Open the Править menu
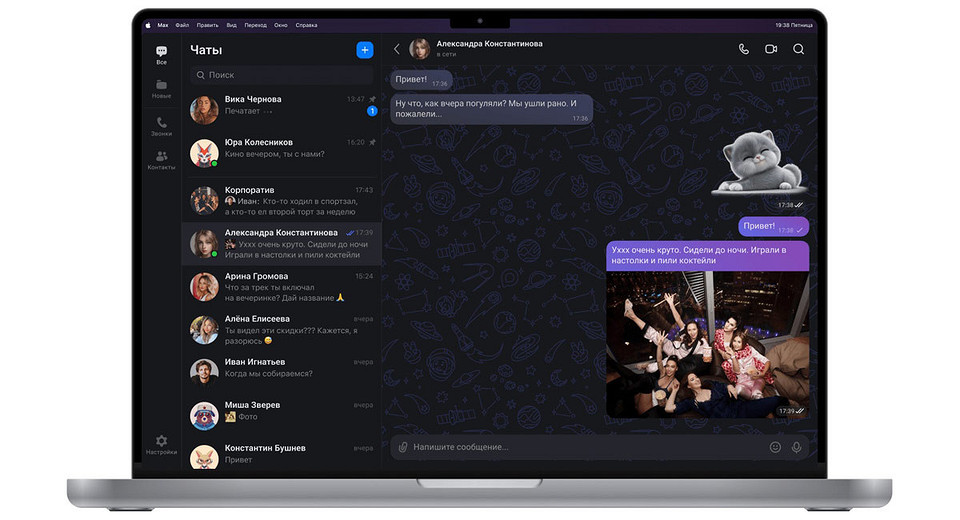This screenshot has height=520, width=960. 208,25
